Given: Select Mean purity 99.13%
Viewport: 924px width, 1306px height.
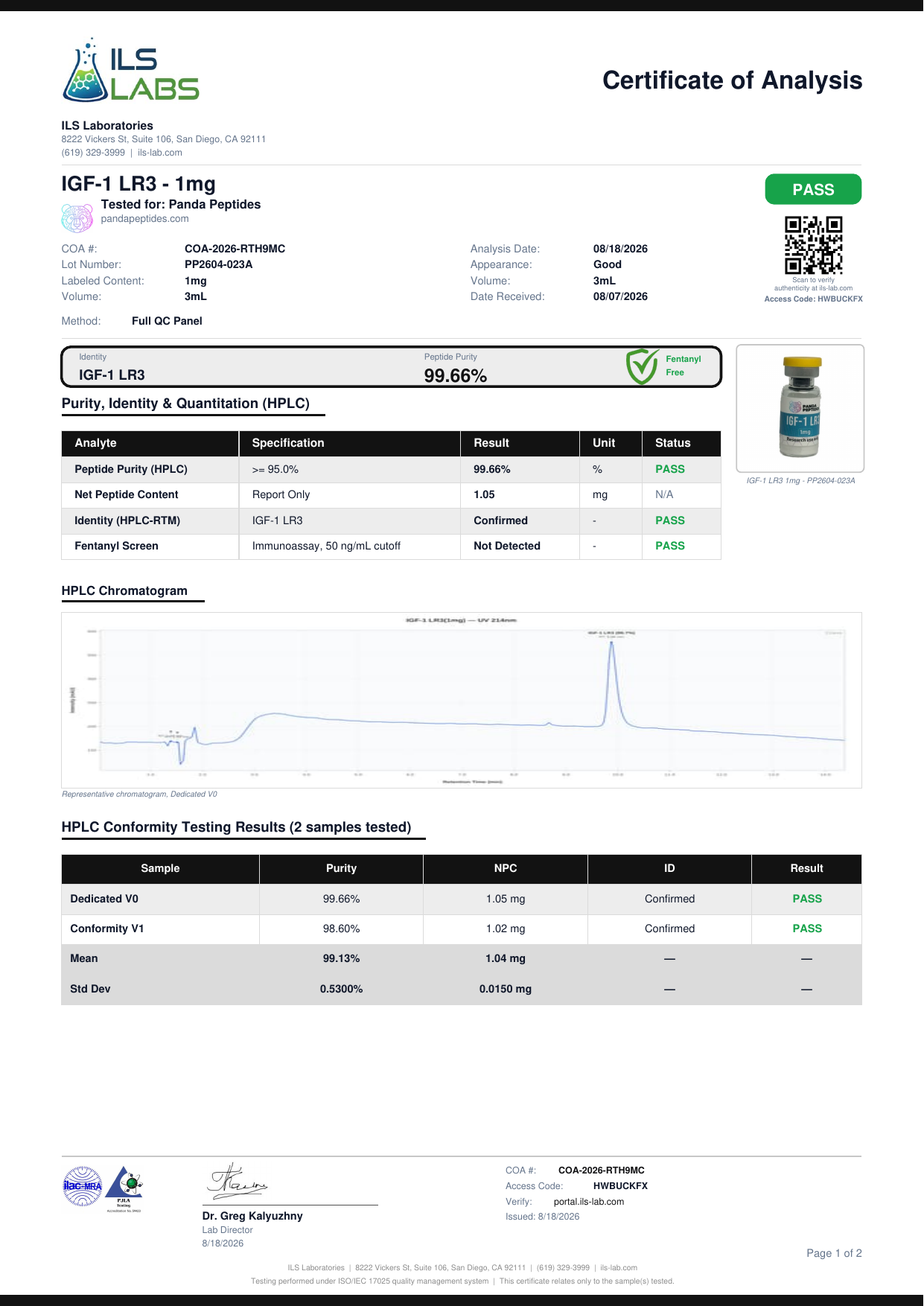Looking at the screenshot, I should [x=341, y=958].
